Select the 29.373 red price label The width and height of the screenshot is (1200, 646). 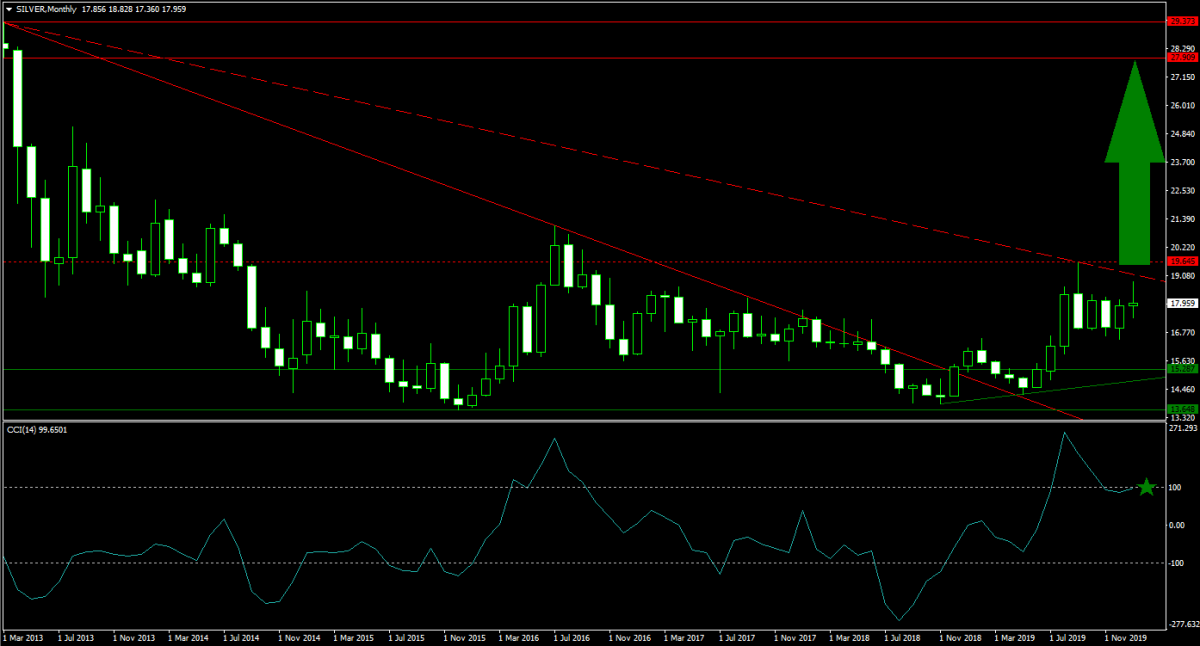[x=1182, y=21]
